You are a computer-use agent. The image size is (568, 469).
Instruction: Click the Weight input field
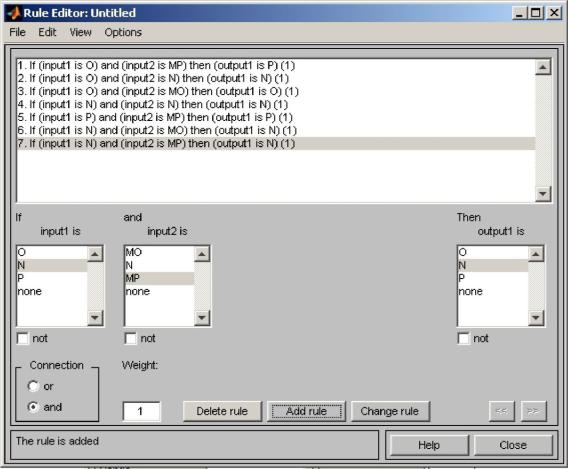click(141, 411)
